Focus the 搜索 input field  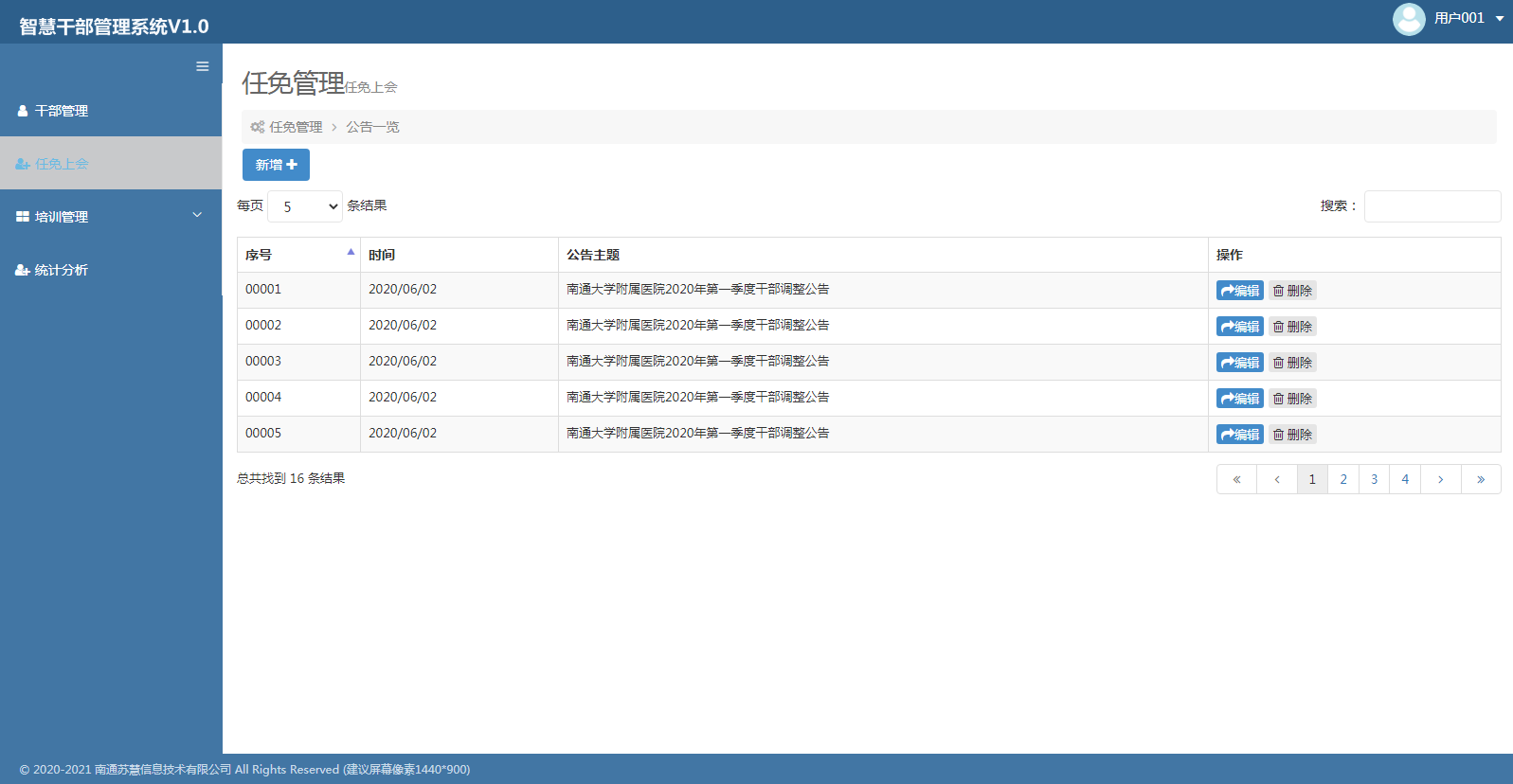point(1432,206)
